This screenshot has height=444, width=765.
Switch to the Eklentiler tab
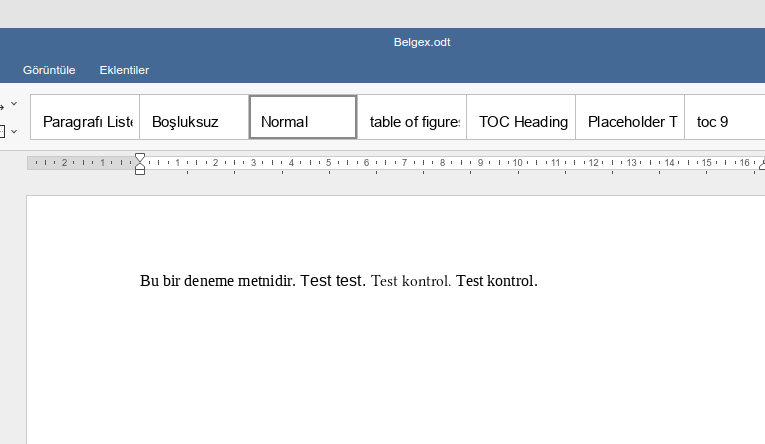click(x=124, y=70)
